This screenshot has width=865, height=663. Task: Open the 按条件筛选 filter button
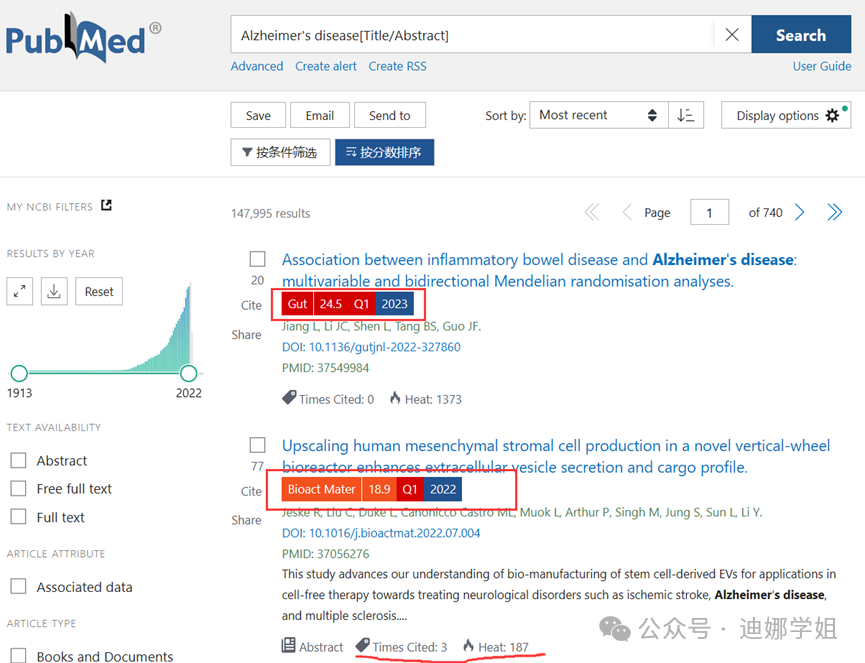(280, 152)
